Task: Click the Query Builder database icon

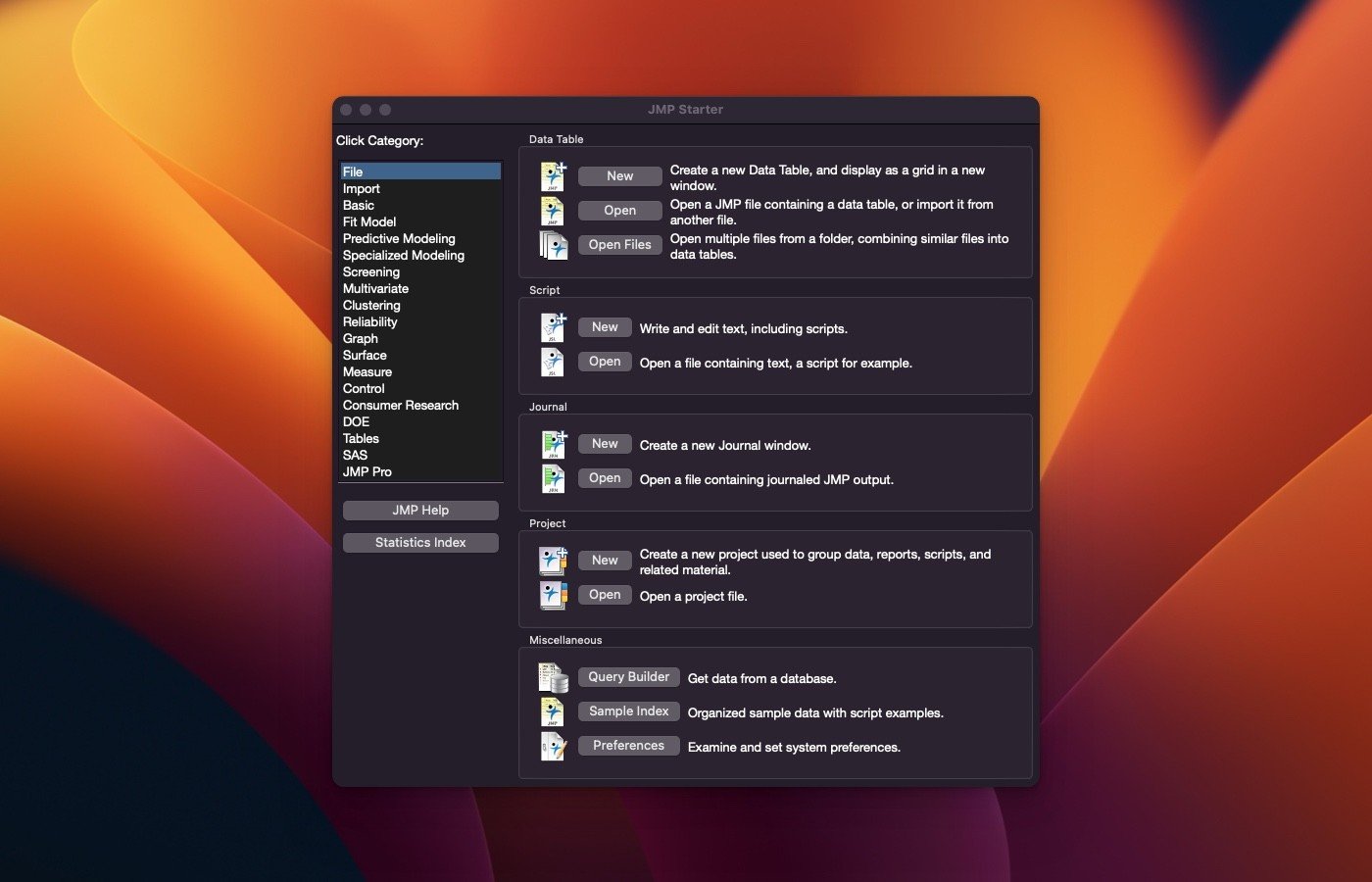Action: 553,677
